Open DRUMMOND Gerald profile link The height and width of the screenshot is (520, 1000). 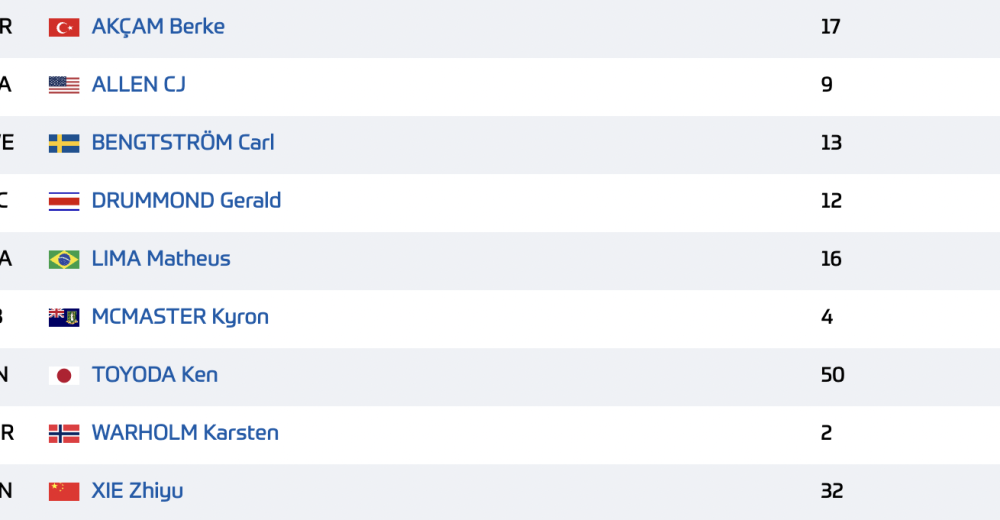point(186,200)
